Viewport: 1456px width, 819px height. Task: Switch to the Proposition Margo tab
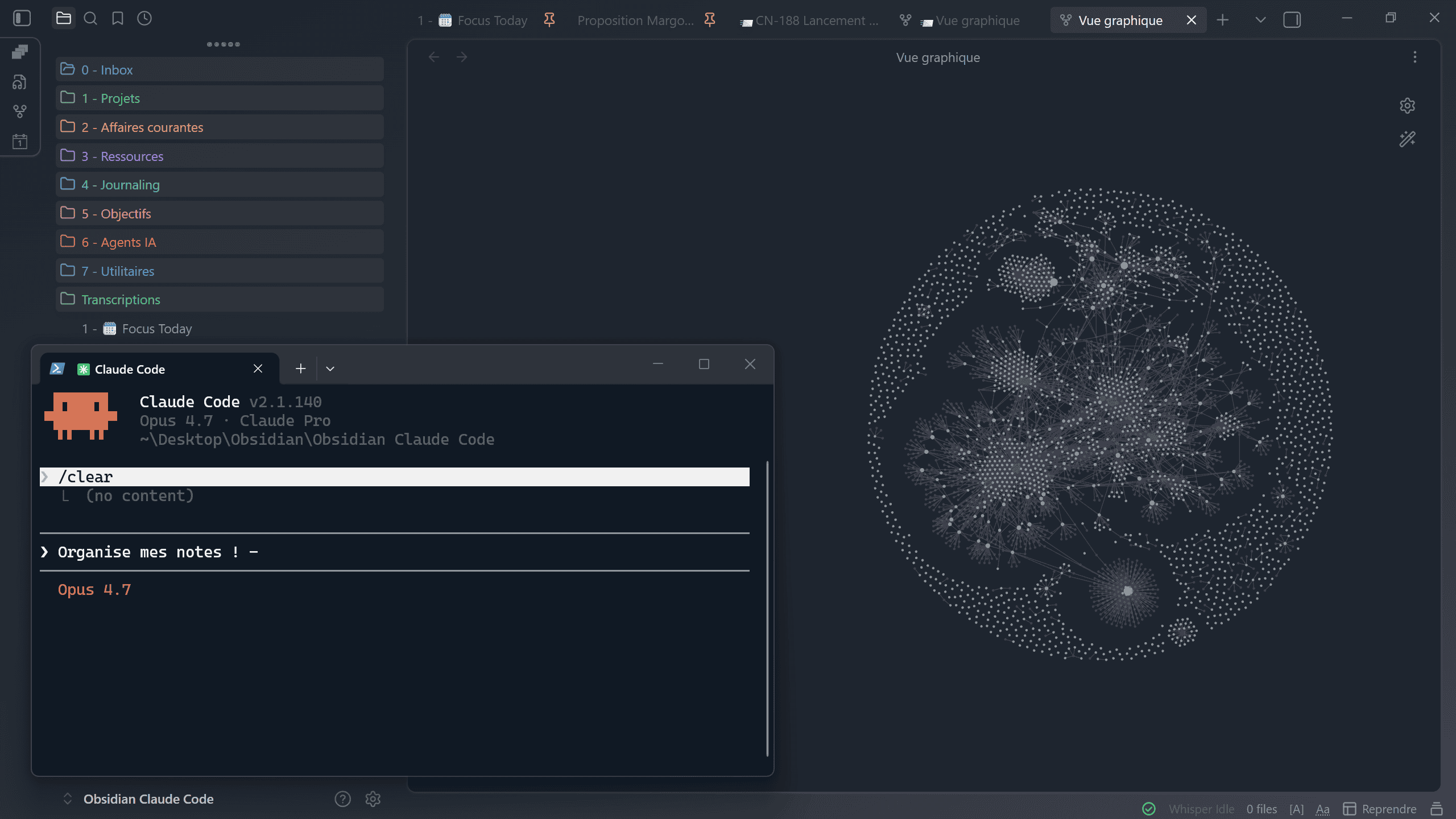(635, 20)
